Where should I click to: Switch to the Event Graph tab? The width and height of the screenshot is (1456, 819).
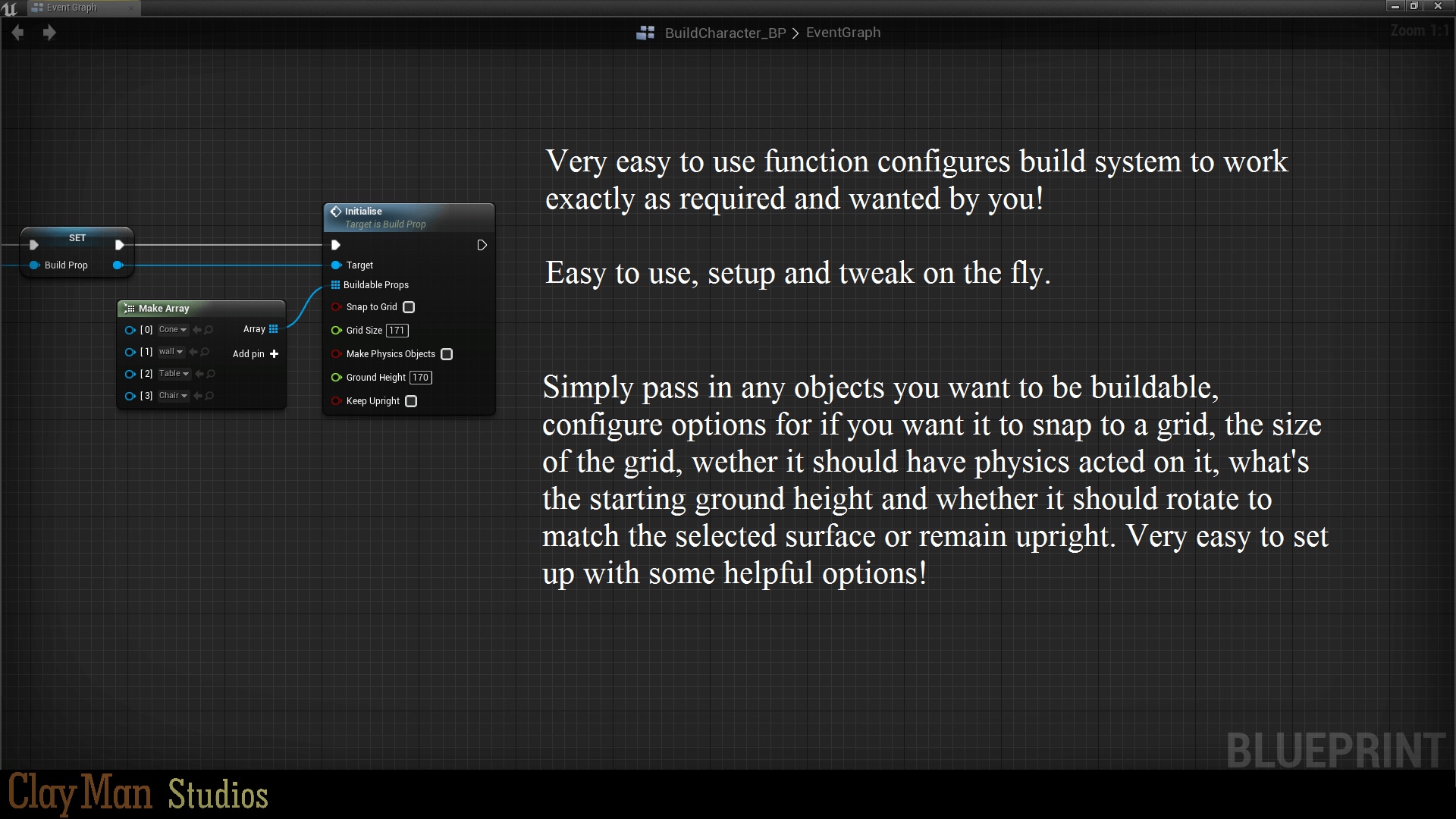pyautogui.click(x=72, y=8)
